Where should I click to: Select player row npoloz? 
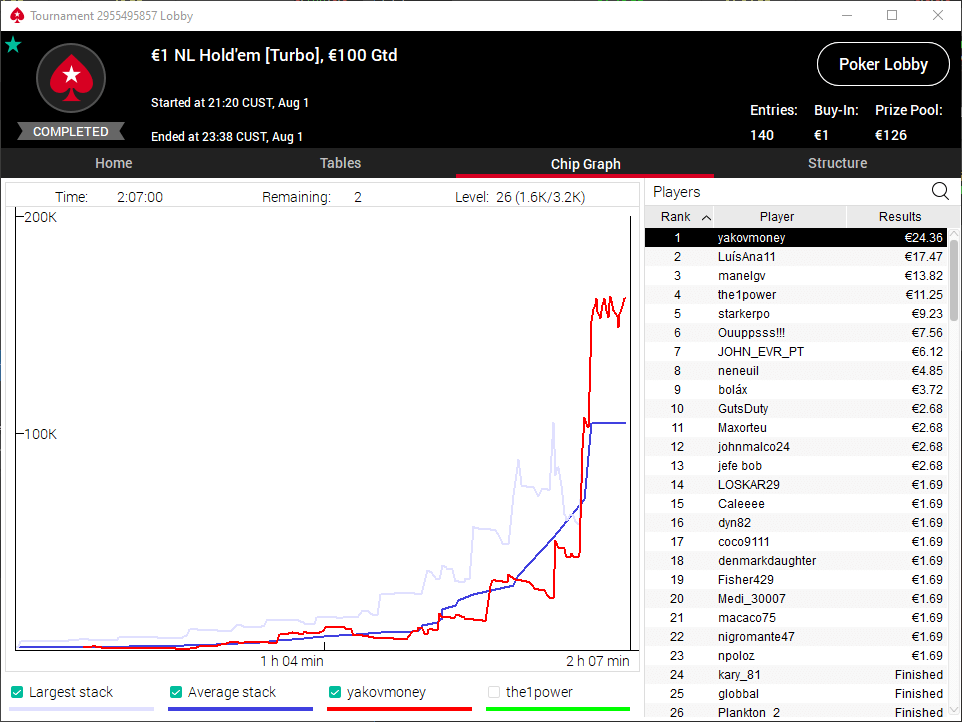796,656
